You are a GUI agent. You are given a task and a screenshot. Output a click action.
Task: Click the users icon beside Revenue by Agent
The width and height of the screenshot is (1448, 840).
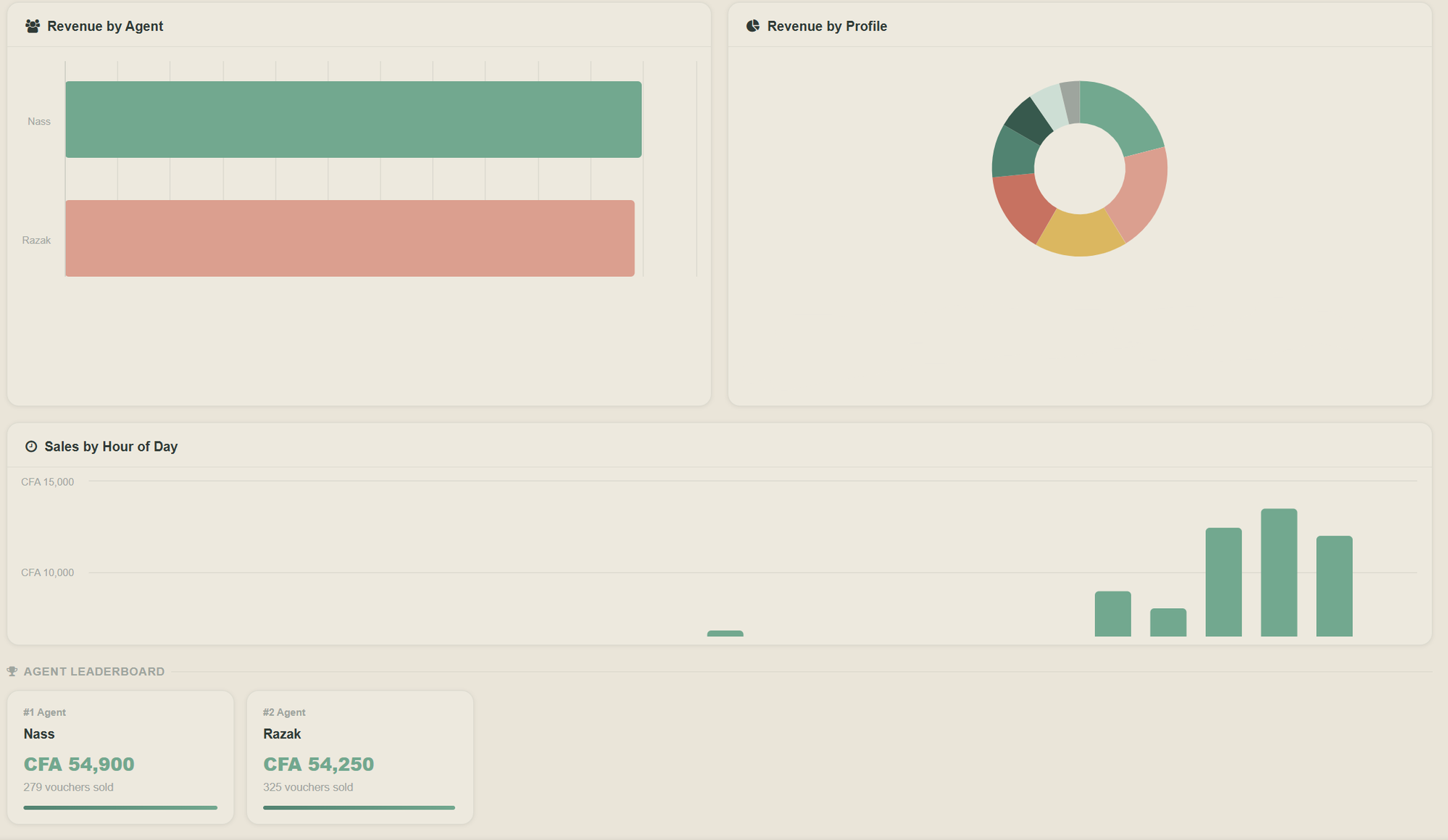tap(32, 26)
